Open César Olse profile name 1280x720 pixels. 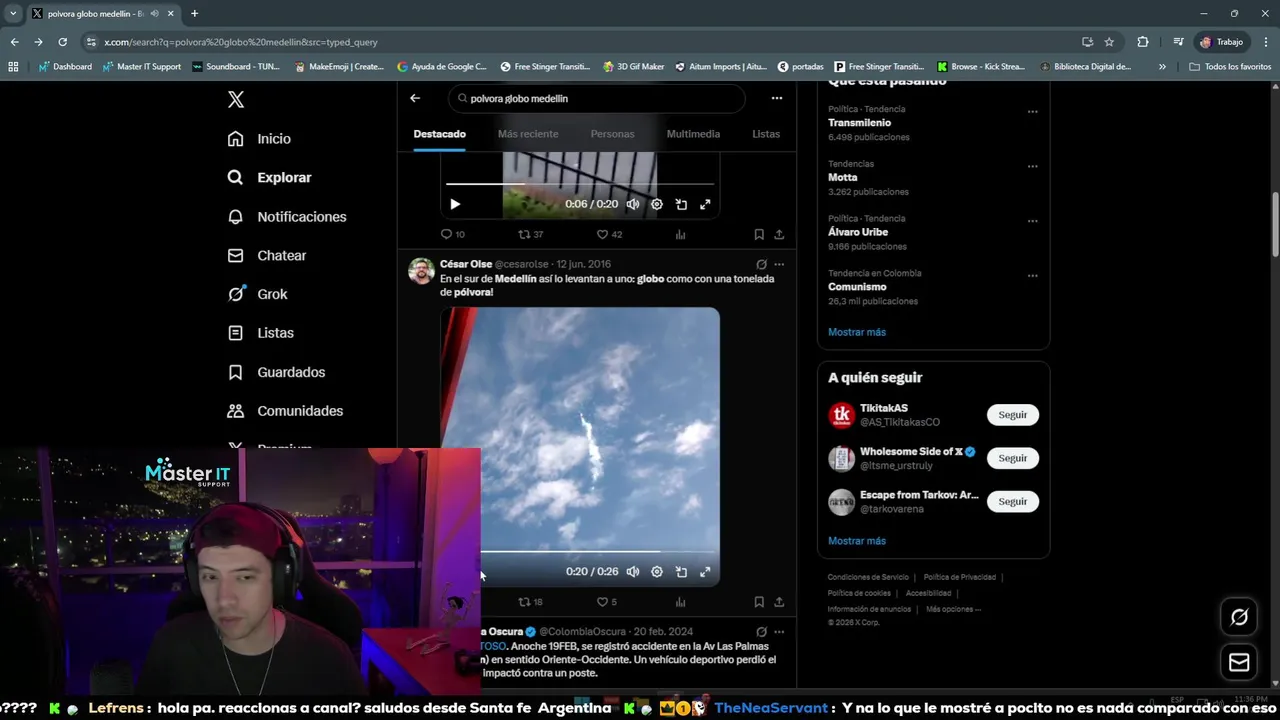[x=466, y=264]
